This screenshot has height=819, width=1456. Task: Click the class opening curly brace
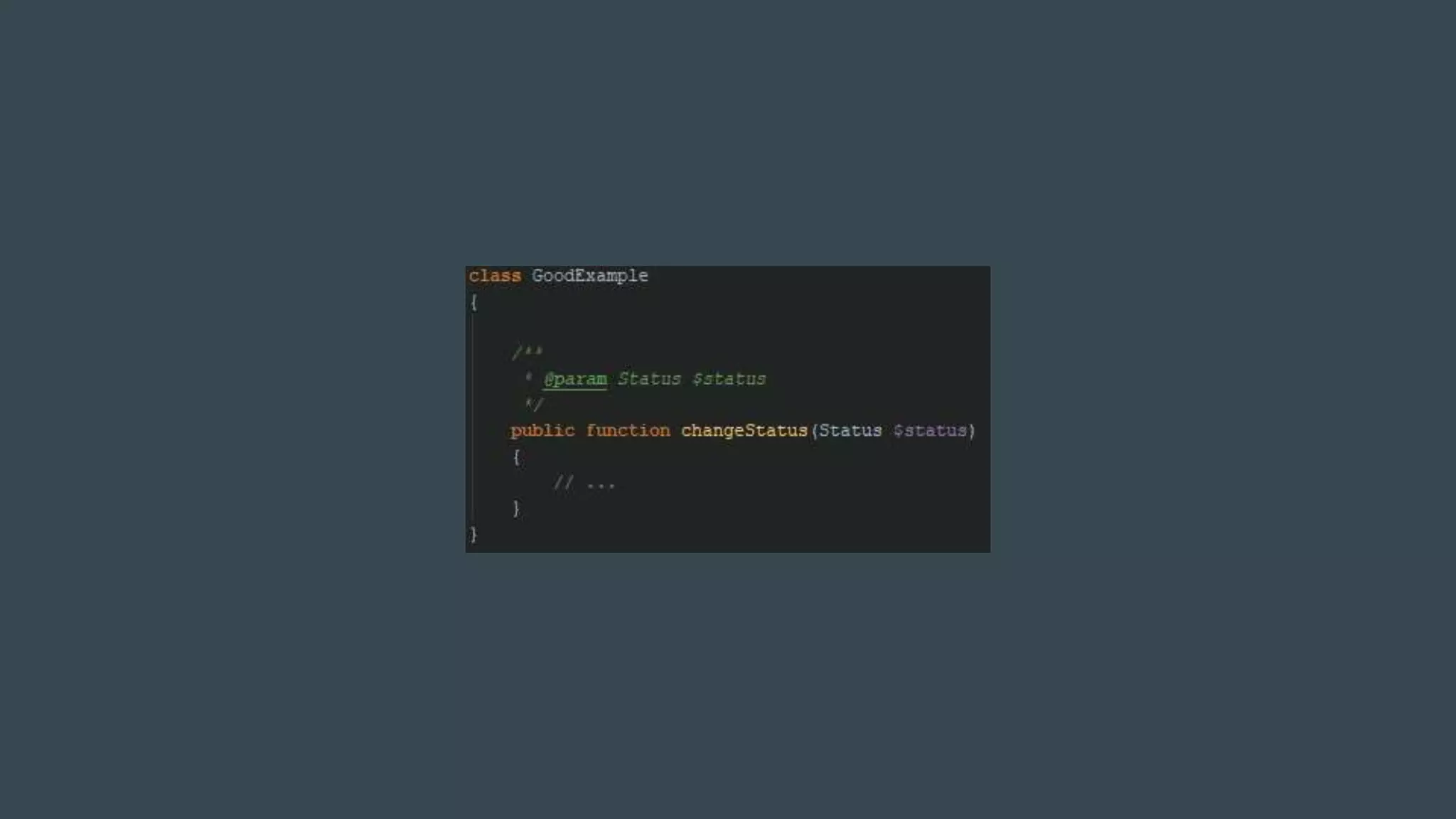474,301
